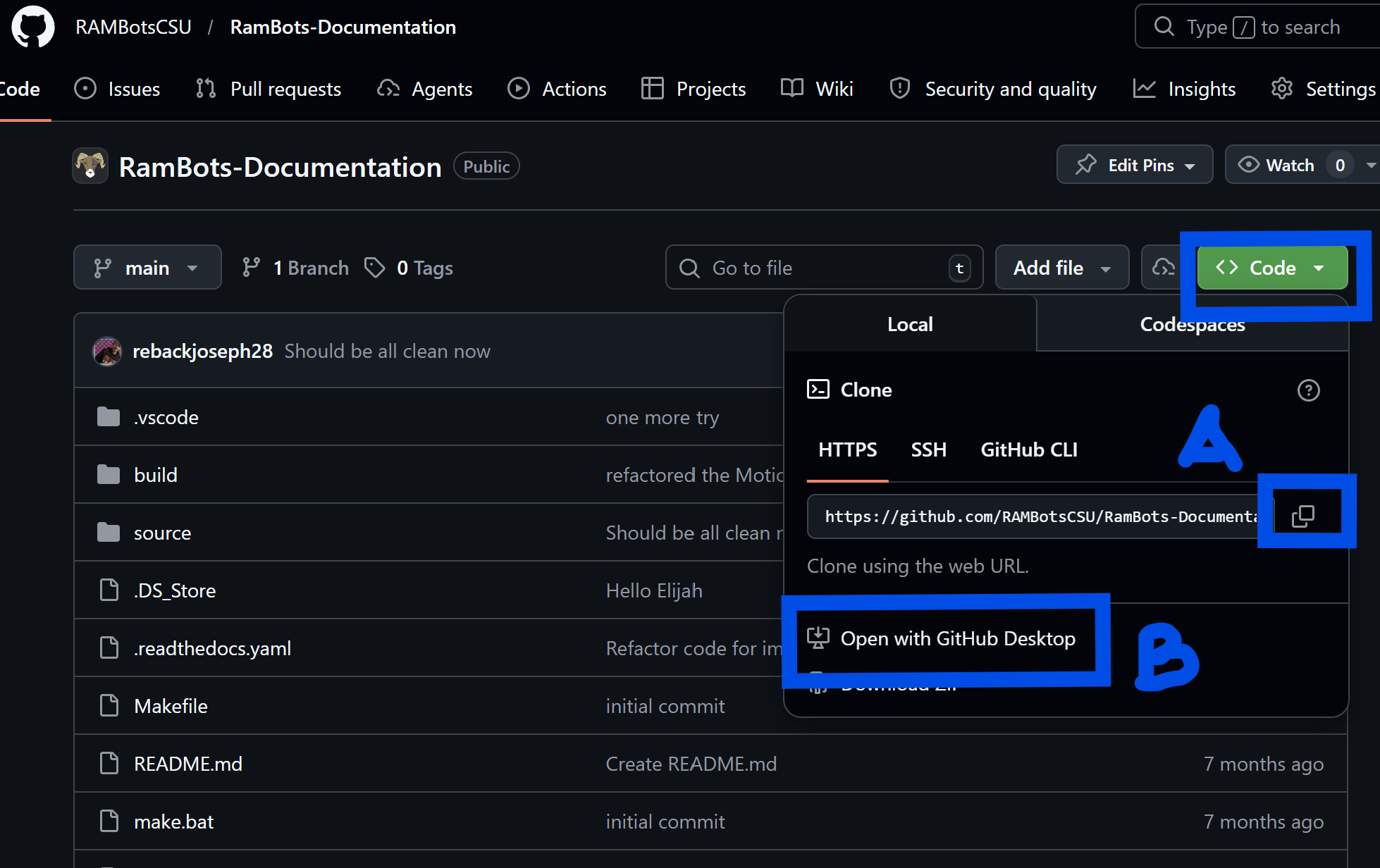The height and width of the screenshot is (868, 1380).
Task: Open the Settings tab
Action: 1324,89
